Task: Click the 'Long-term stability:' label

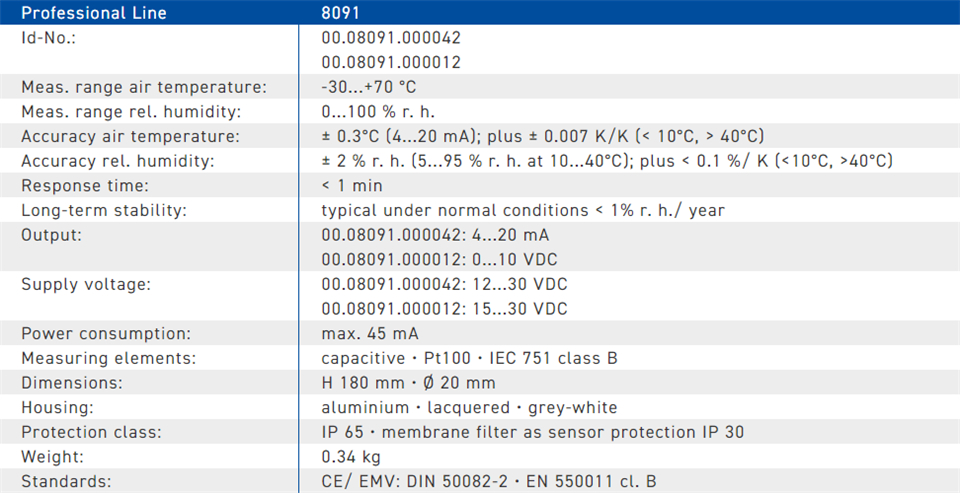Action: pos(104,210)
